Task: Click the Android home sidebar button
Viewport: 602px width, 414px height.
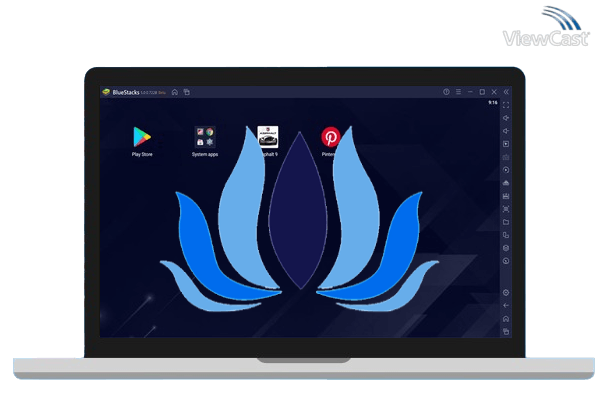Action: [x=506, y=319]
